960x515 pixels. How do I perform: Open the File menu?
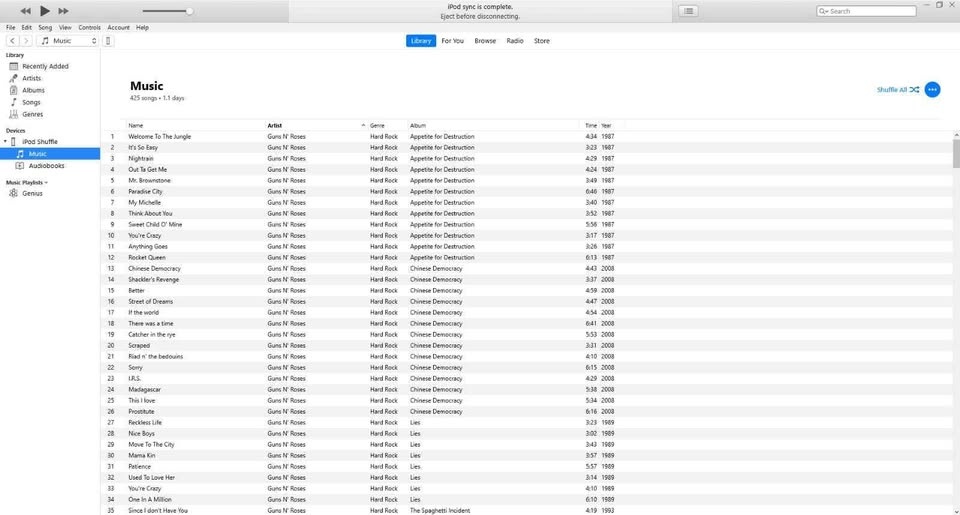(10, 28)
